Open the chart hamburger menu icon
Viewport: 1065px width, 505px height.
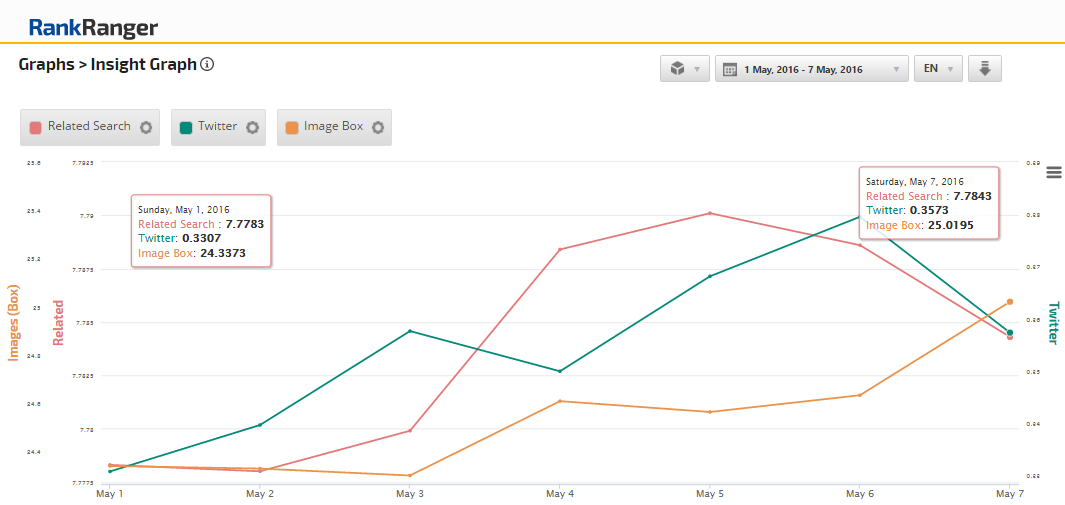[x=1053, y=172]
